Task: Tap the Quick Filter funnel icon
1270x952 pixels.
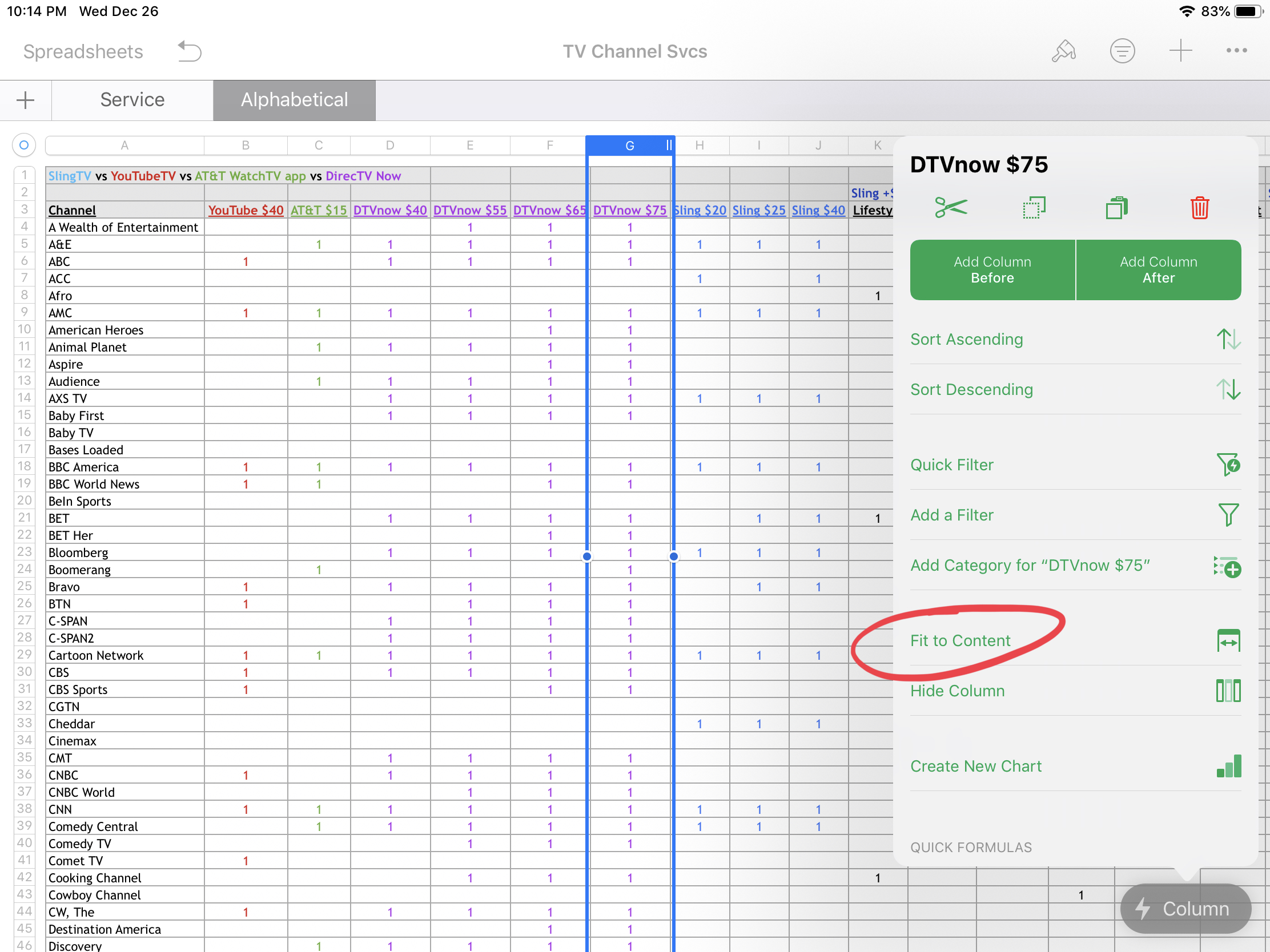Action: point(1228,464)
